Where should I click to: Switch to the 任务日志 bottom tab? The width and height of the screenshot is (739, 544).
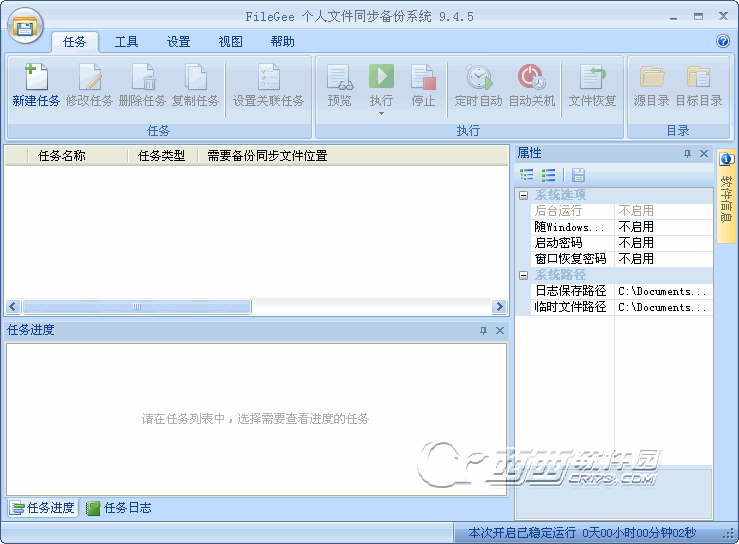pos(119,508)
